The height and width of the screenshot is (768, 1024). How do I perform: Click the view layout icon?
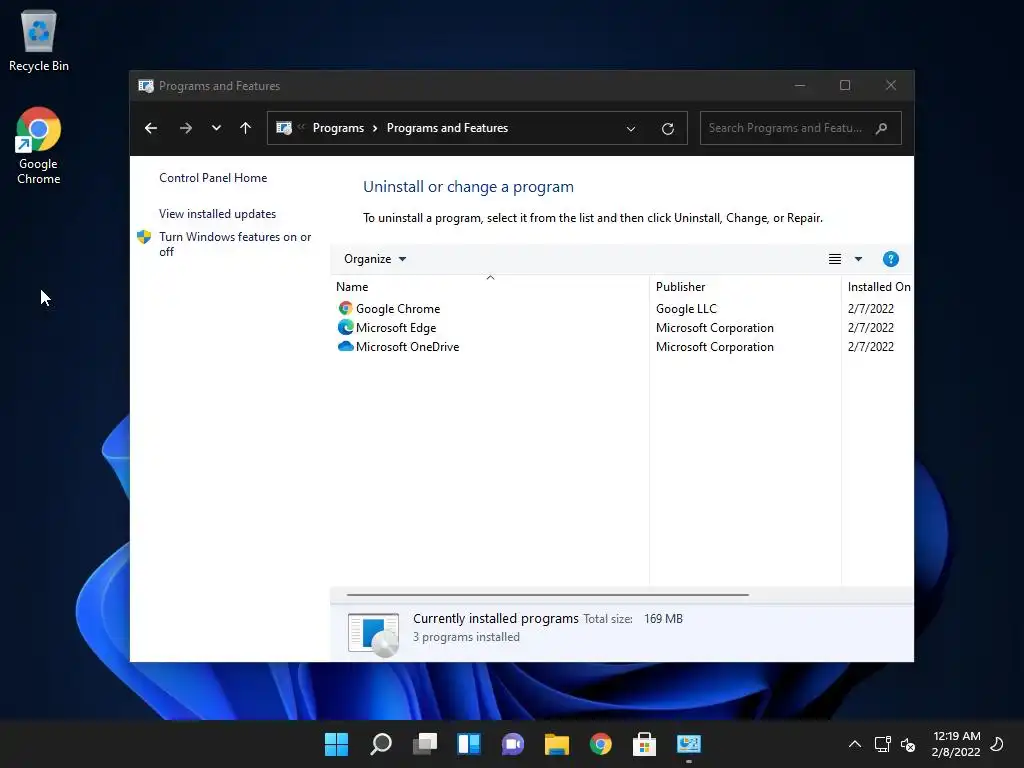[x=835, y=259]
